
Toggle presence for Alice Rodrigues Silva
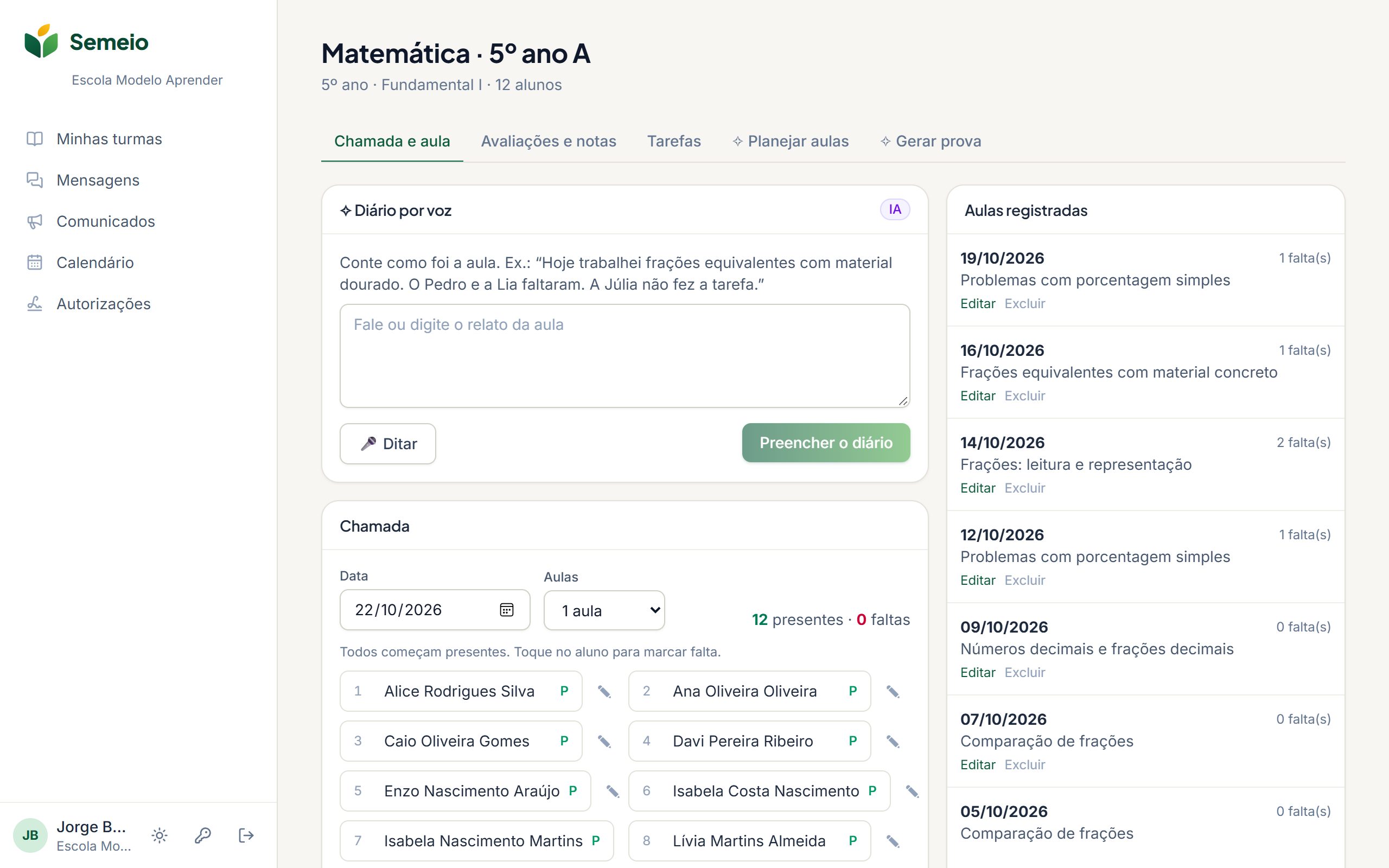pos(461,691)
